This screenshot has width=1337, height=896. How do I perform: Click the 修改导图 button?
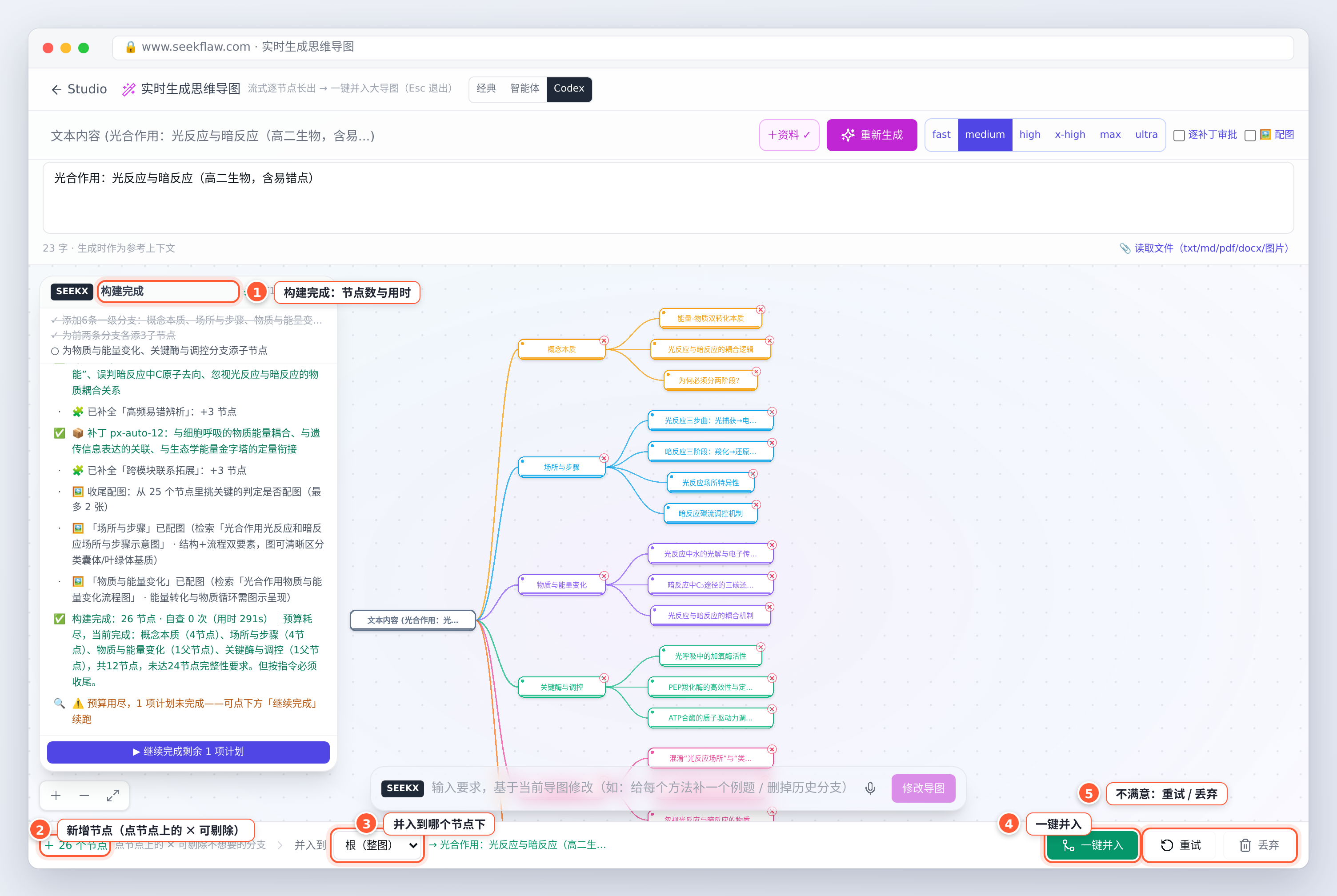point(923,788)
